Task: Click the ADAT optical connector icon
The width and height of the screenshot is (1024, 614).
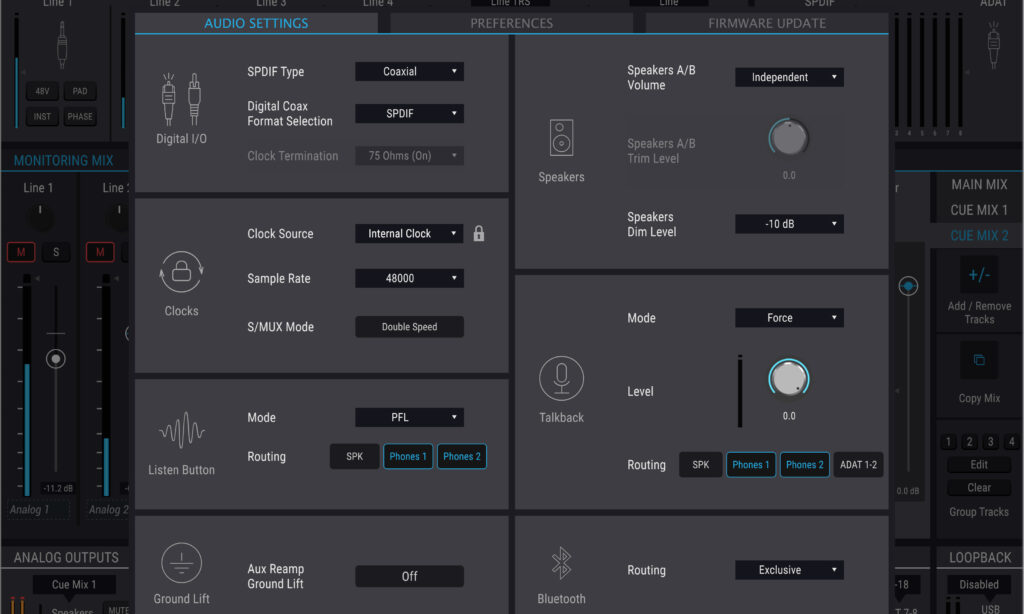Action: coord(993,44)
